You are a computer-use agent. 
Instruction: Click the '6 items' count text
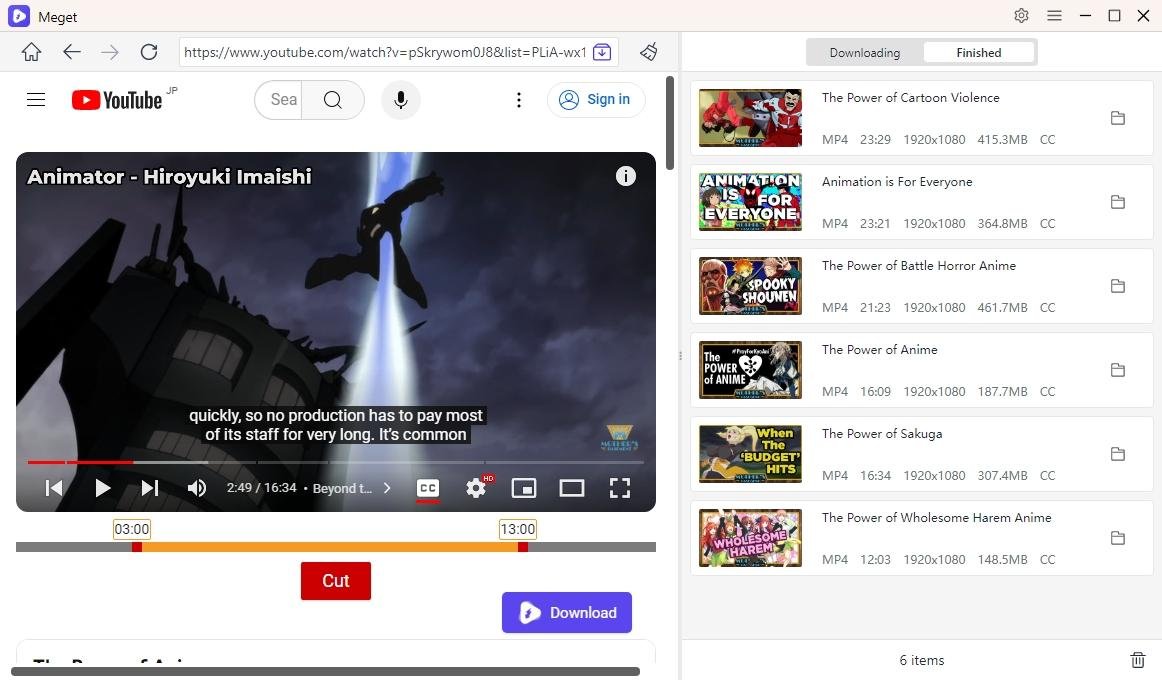tap(922, 660)
